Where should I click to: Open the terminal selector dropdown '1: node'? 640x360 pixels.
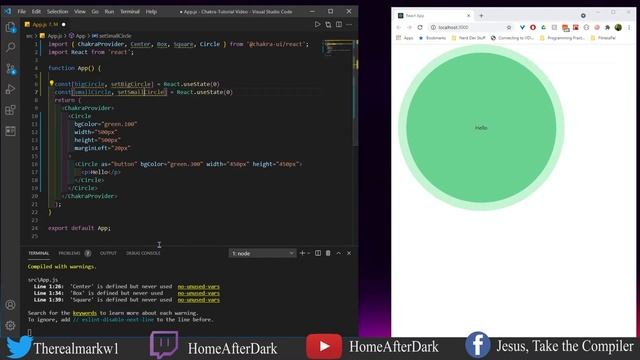tap(262, 253)
